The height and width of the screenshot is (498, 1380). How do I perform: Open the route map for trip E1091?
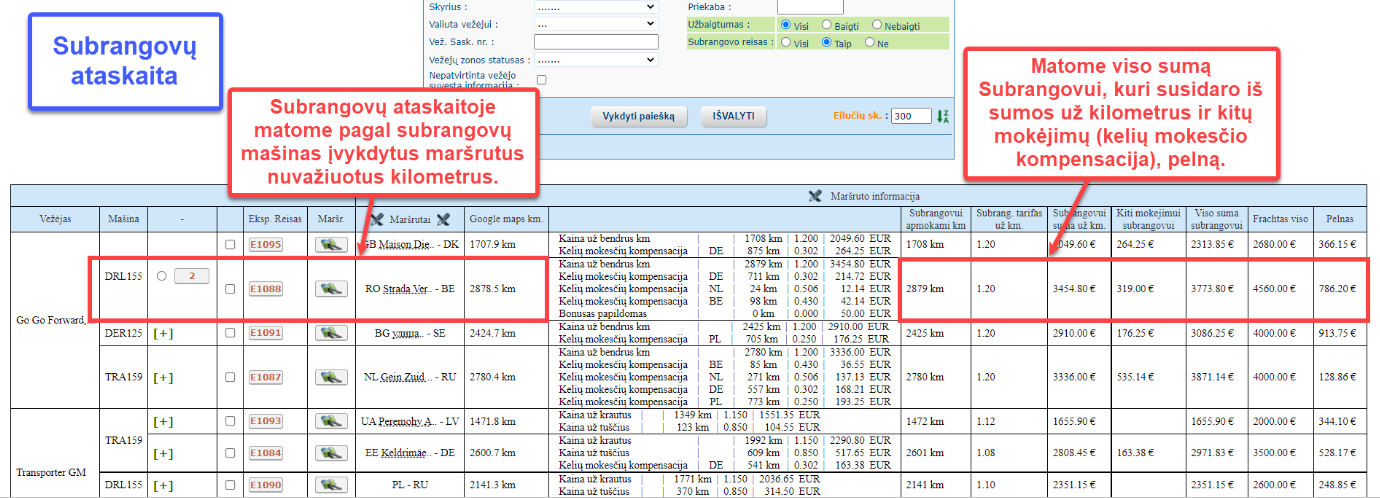tap(330, 334)
